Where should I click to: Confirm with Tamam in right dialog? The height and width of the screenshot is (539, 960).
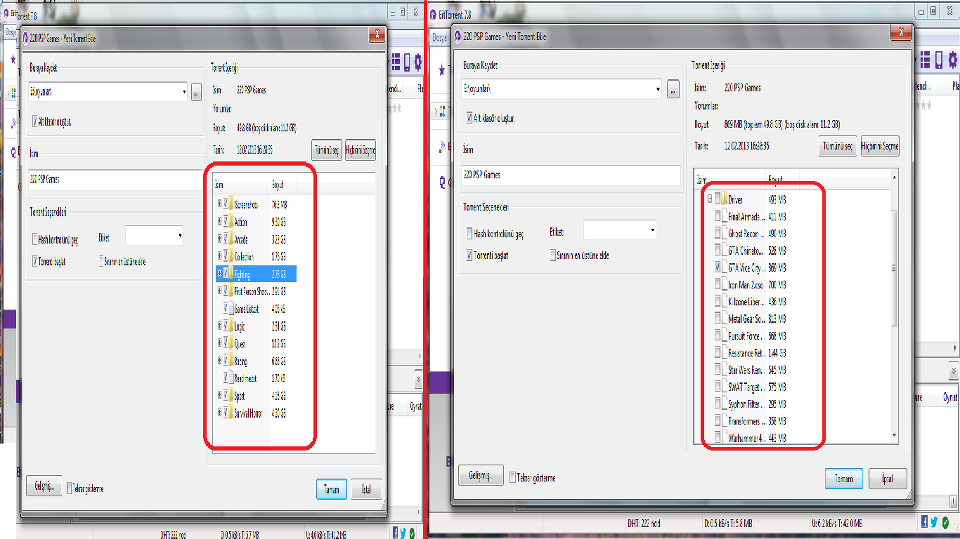844,478
